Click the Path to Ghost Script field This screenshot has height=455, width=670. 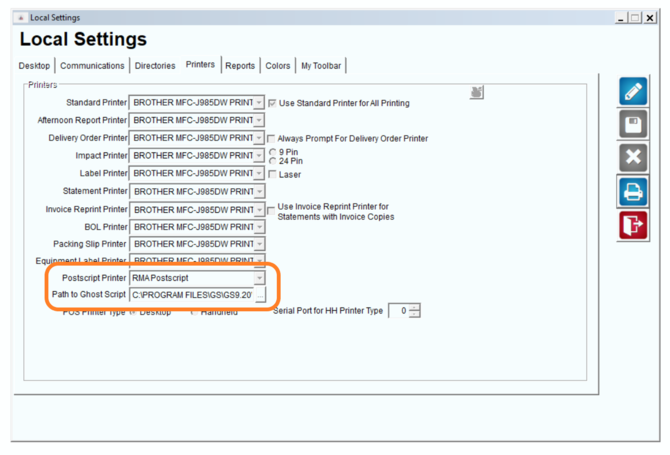point(192,295)
